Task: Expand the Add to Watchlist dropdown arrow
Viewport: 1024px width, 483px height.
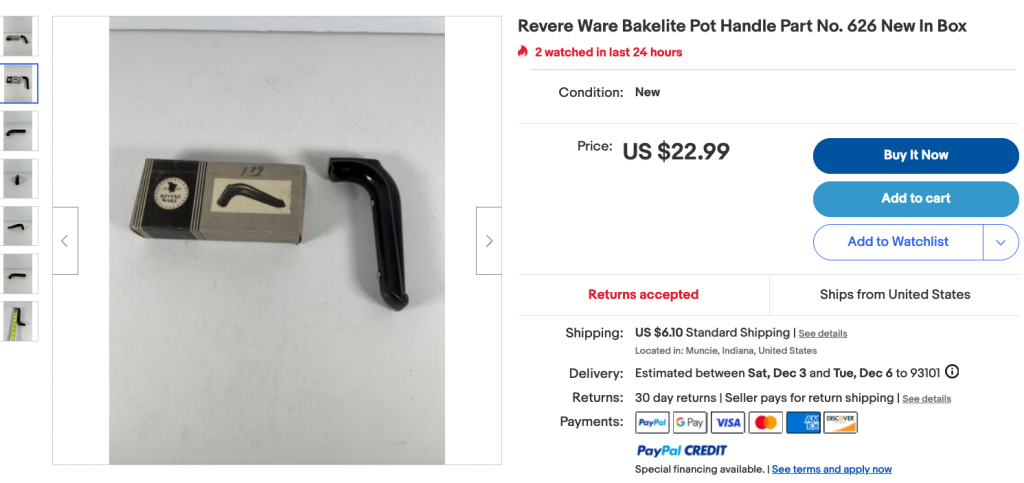Action: [x=1000, y=242]
